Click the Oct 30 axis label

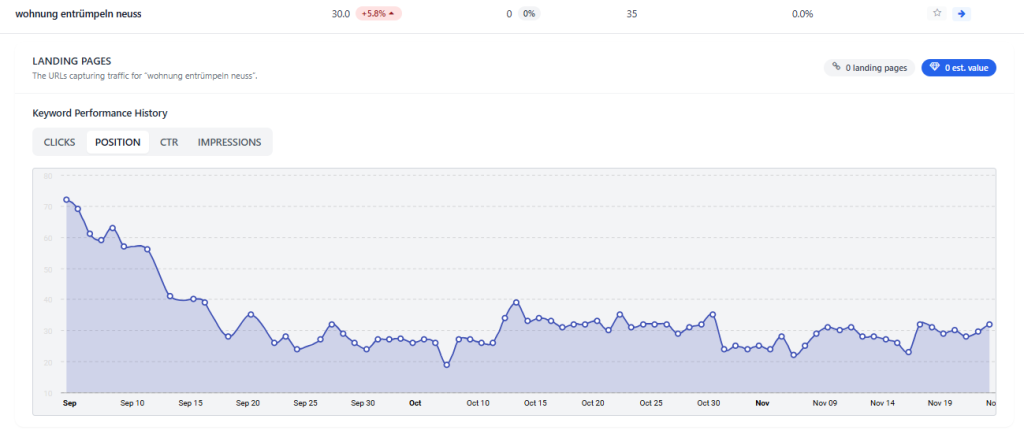coord(709,404)
